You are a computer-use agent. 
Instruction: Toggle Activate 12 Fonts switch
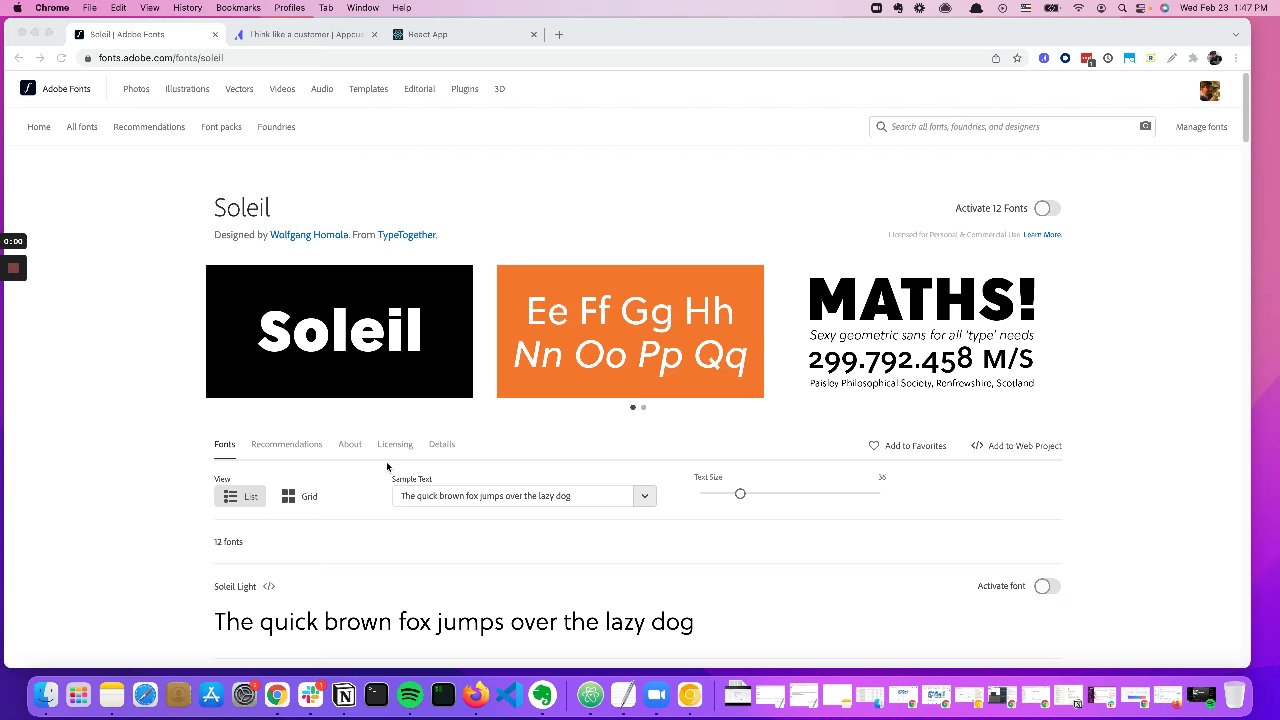point(1047,208)
